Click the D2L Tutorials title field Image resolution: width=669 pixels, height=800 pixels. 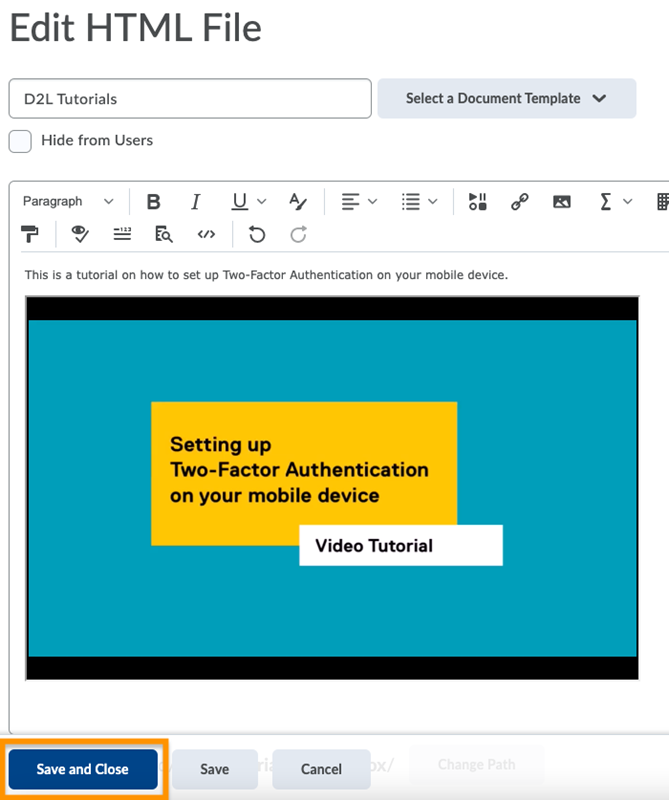(190, 99)
